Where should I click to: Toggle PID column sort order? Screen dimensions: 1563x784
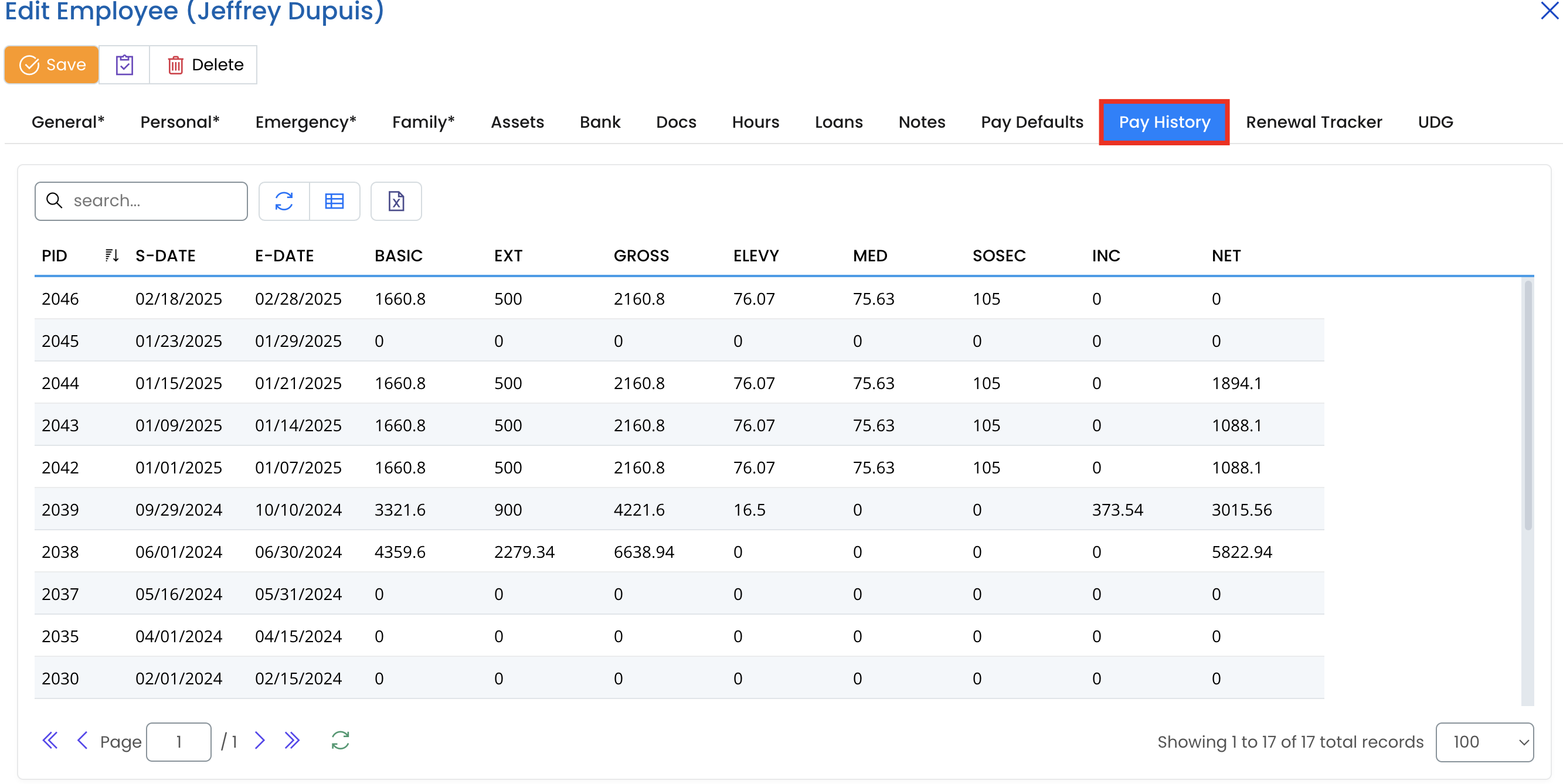click(x=111, y=256)
